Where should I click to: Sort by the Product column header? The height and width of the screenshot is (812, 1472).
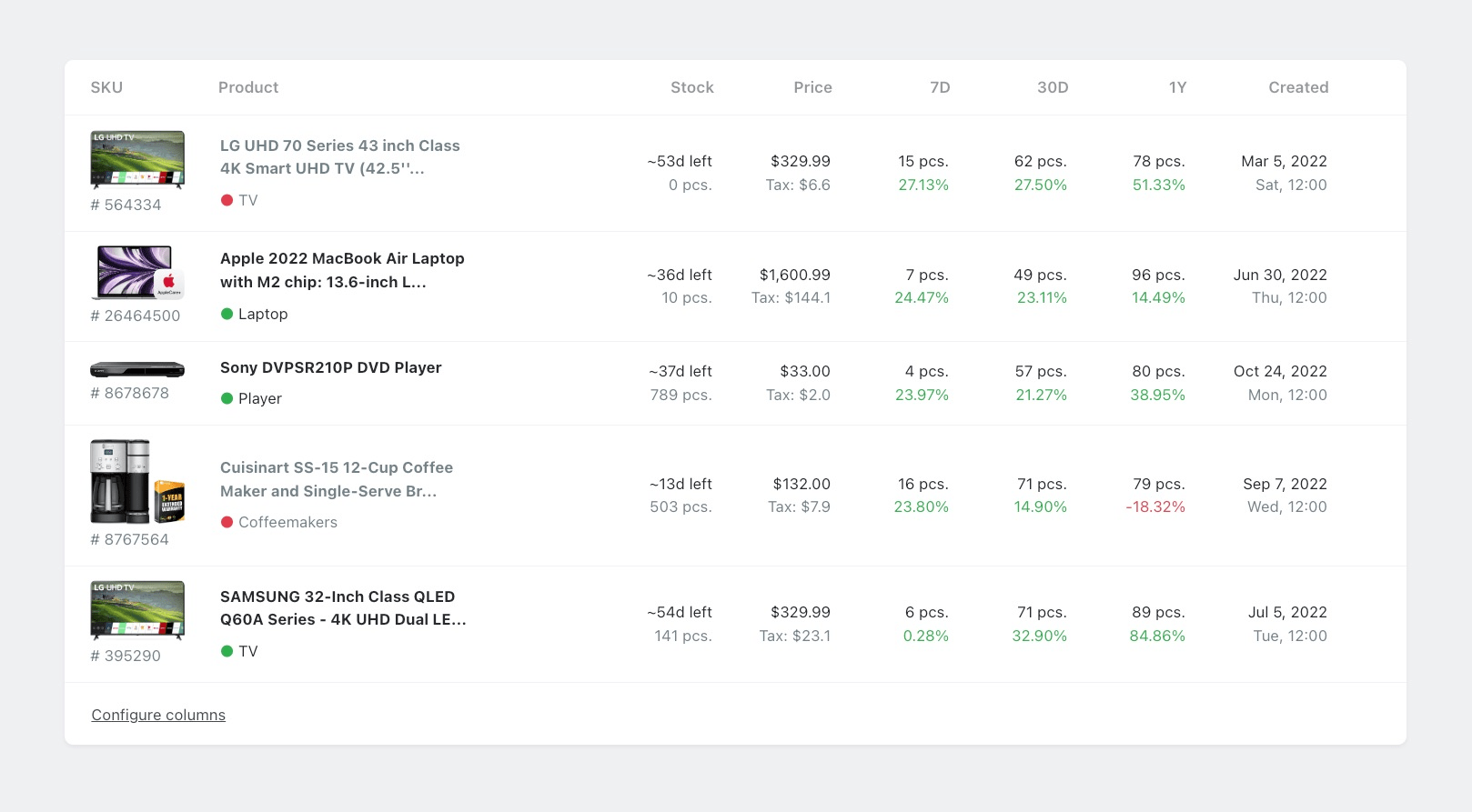pyautogui.click(x=248, y=87)
